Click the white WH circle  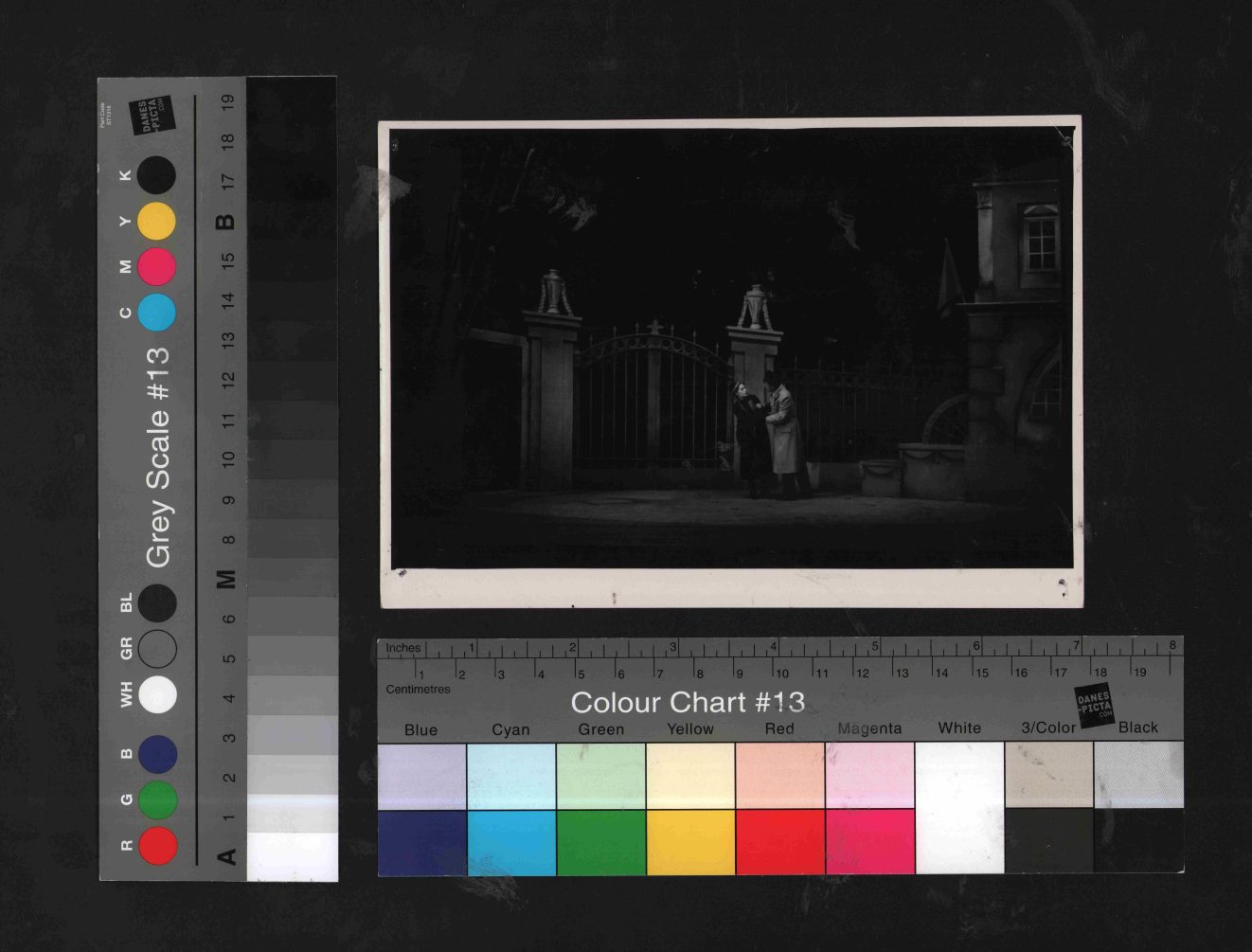tap(157, 694)
